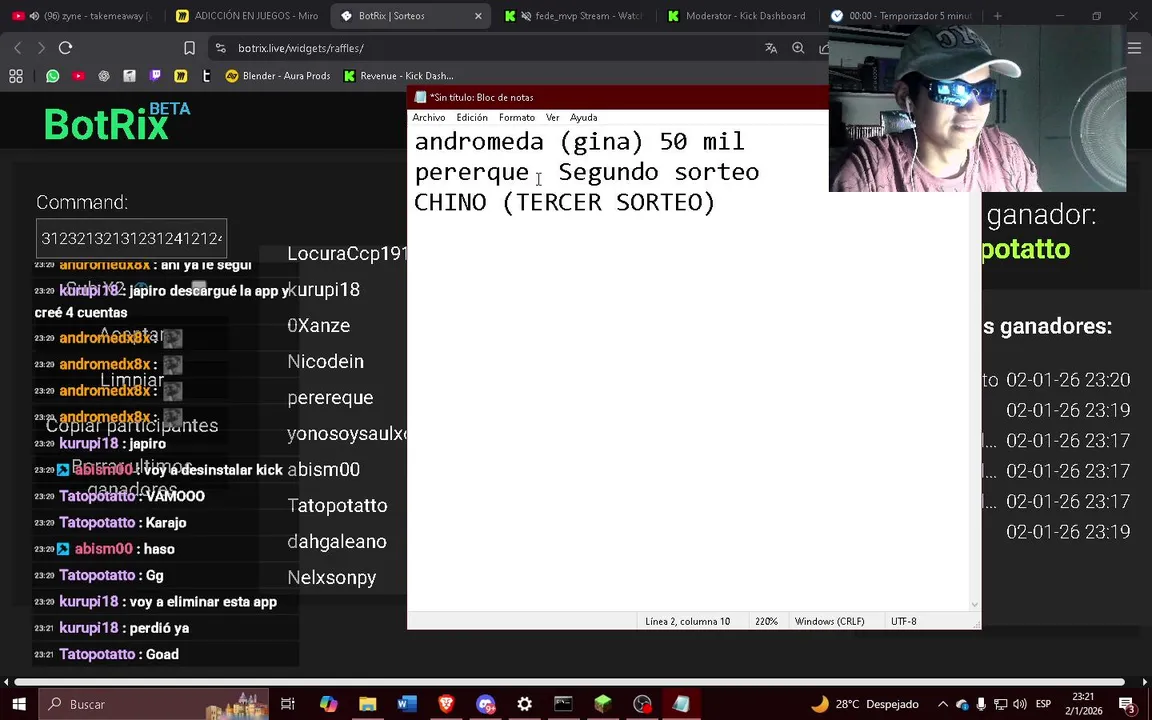Unmute the fede_mvp Stream tab audio icon
This screenshot has width=1152, height=720.
(x=526, y=15)
